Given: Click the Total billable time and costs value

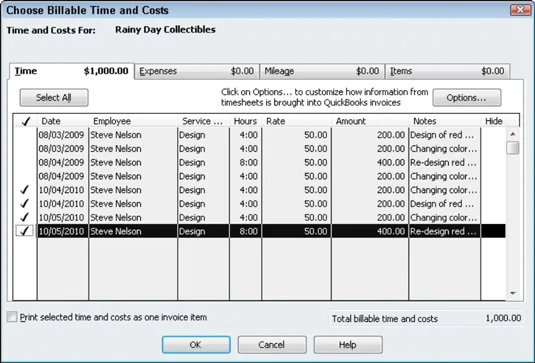Looking at the screenshot, I should point(503,318).
